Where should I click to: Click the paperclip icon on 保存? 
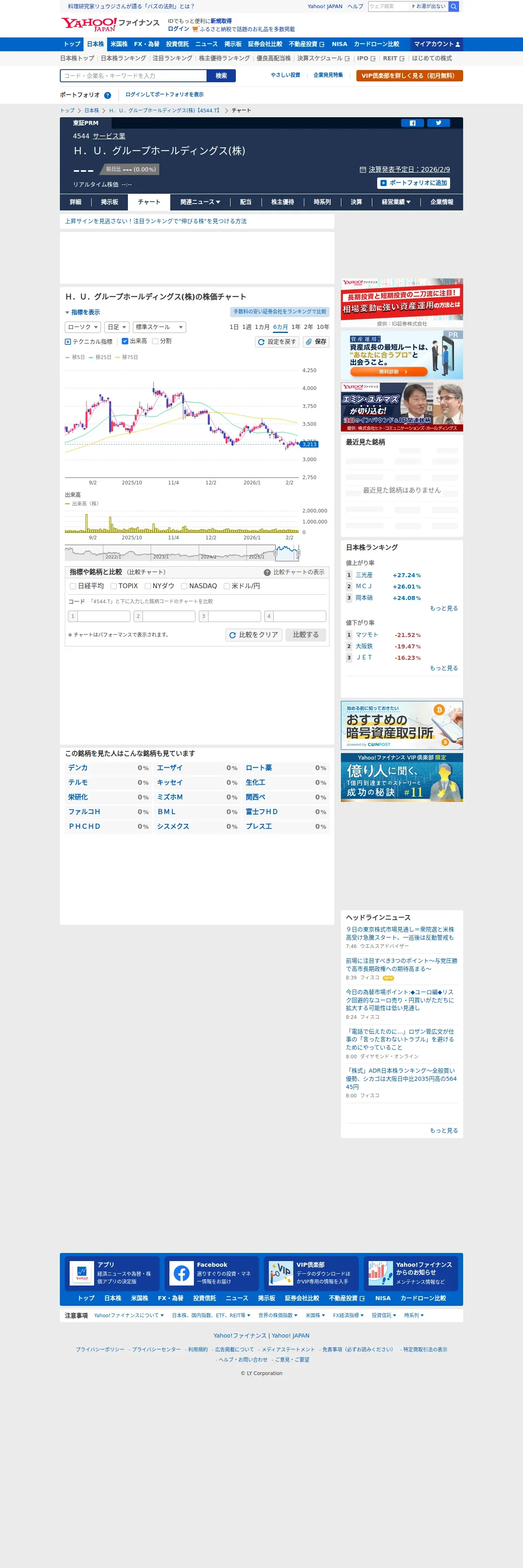click(x=309, y=342)
